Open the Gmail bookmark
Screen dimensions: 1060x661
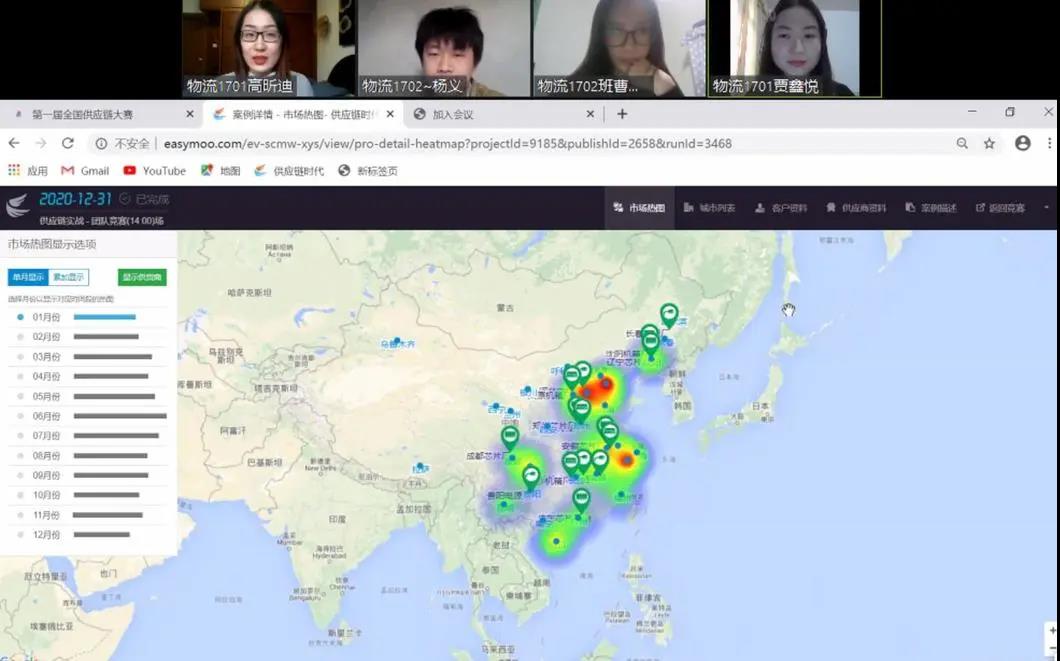85,171
